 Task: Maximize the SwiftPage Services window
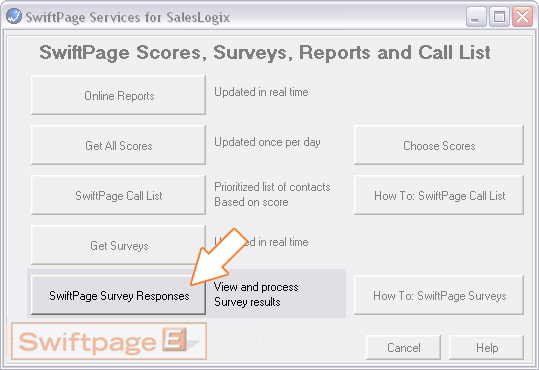click(x=499, y=17)
